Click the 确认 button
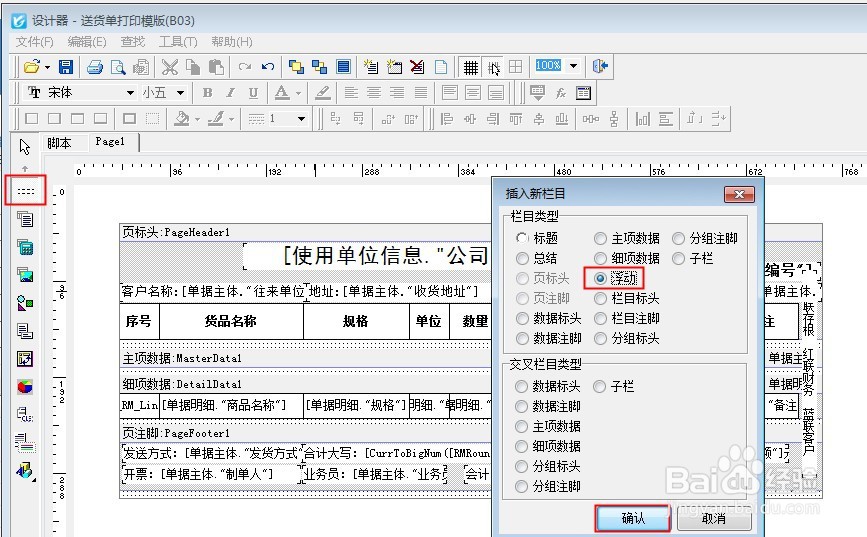 633,518
